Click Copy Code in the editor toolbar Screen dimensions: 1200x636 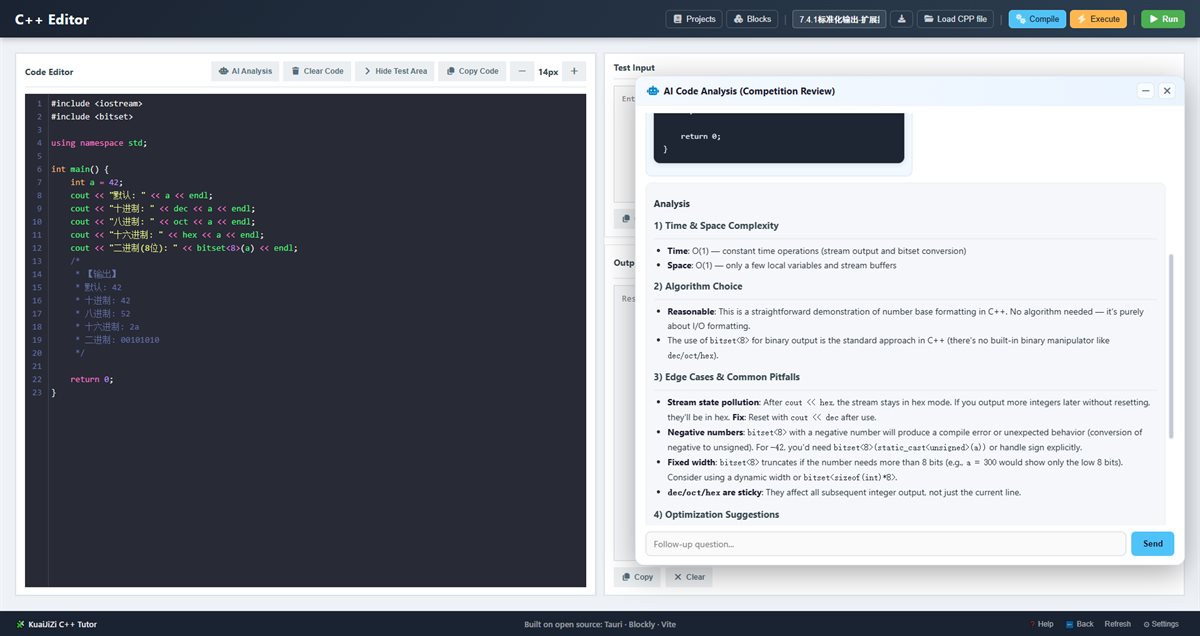point(472,71)
